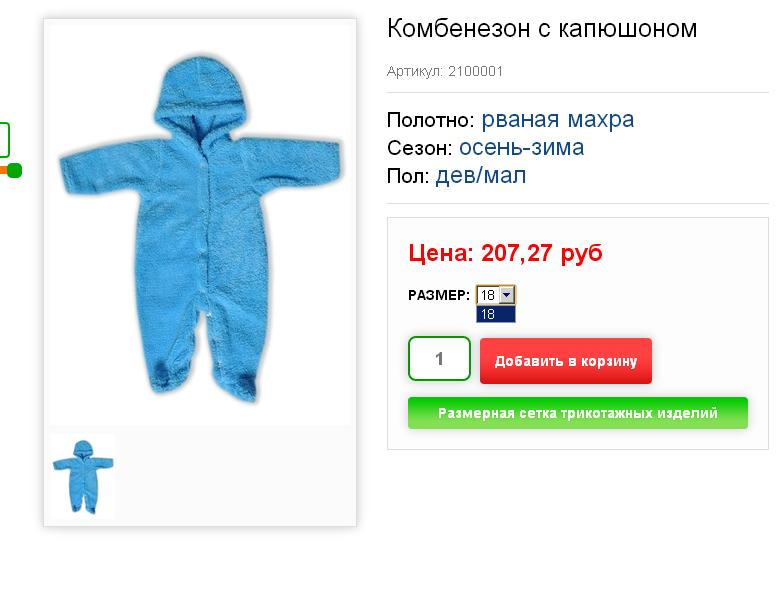Open the рваная махра fabric link

click(x=558, y=120)
